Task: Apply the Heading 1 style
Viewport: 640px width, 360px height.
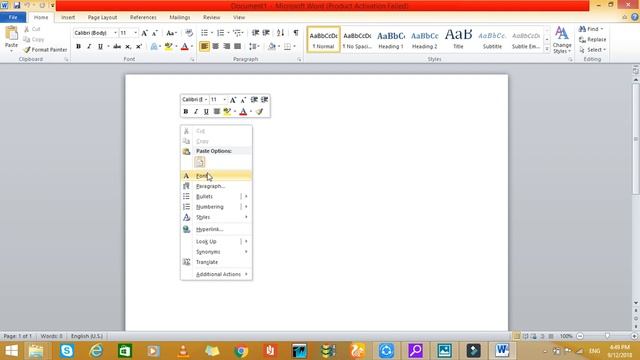Action: (x=391, y=40)
